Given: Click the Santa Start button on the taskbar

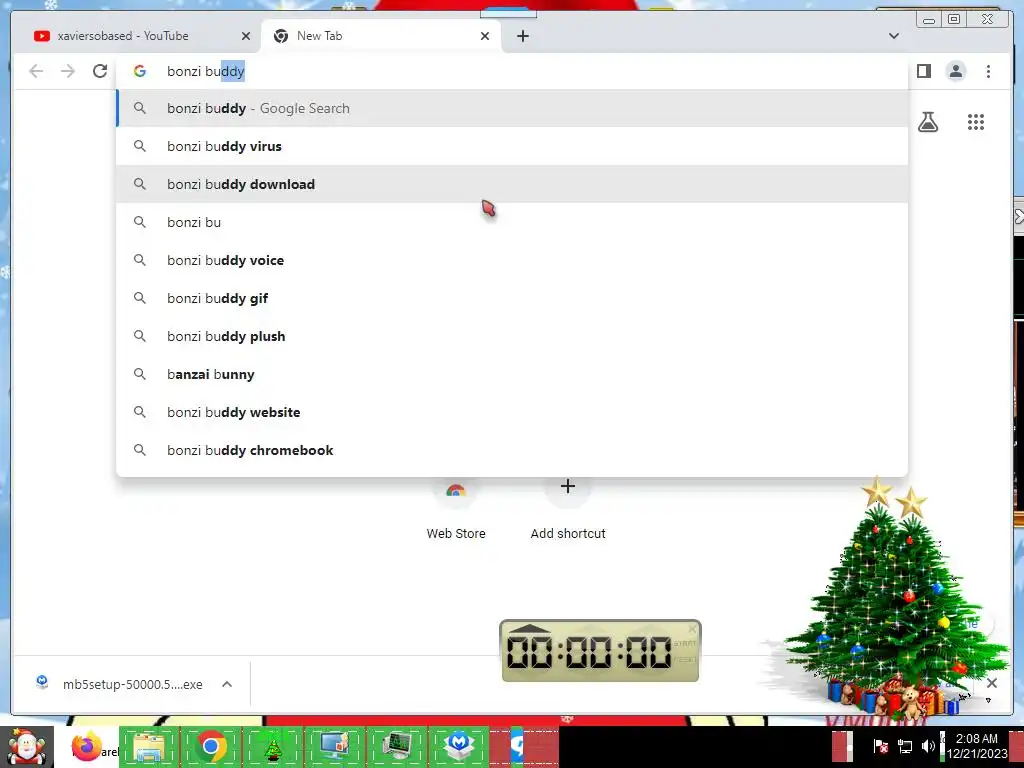Looking at the screenshot, I should tap(27, 746).
